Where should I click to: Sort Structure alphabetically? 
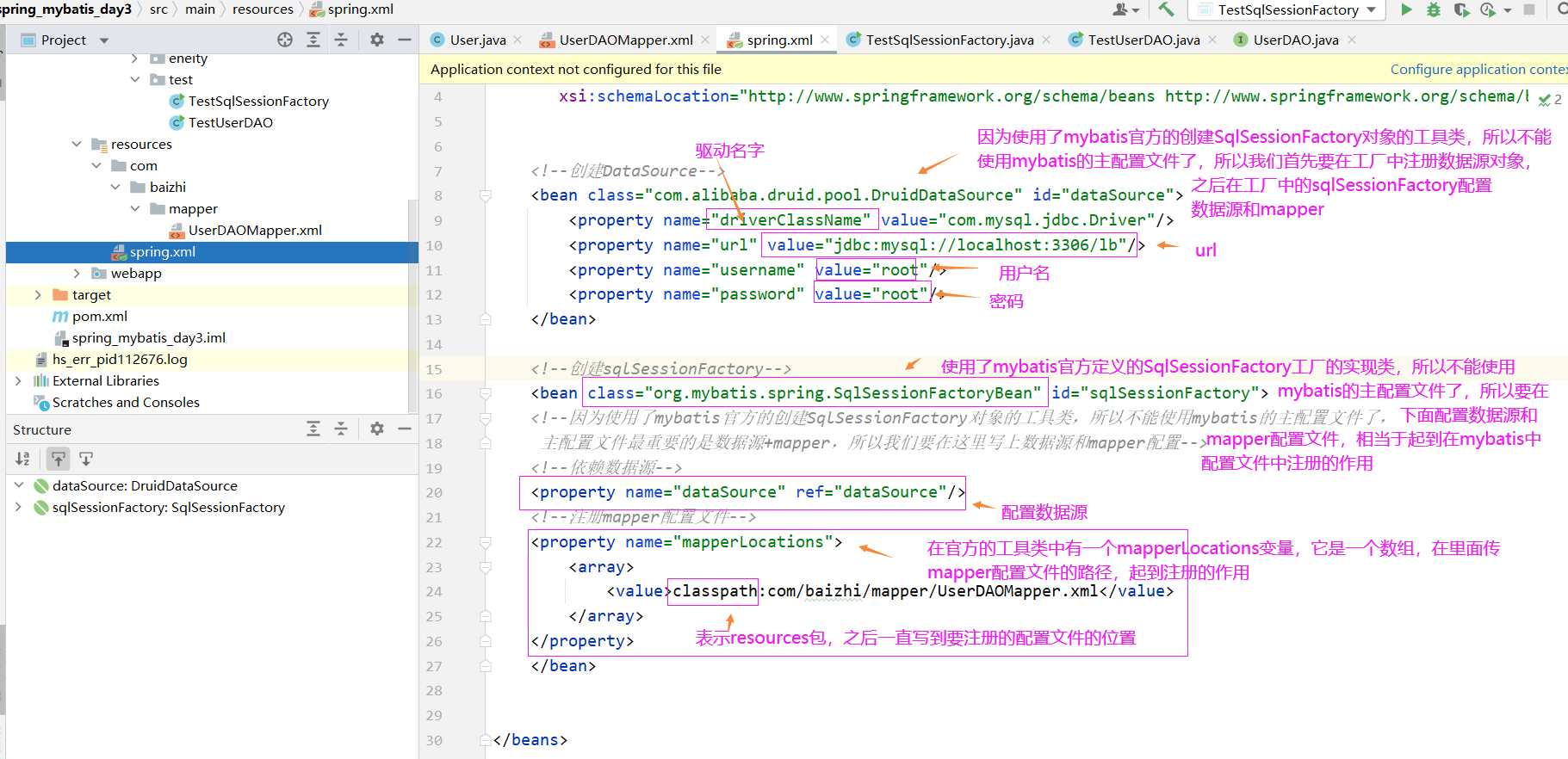point(23,459)
